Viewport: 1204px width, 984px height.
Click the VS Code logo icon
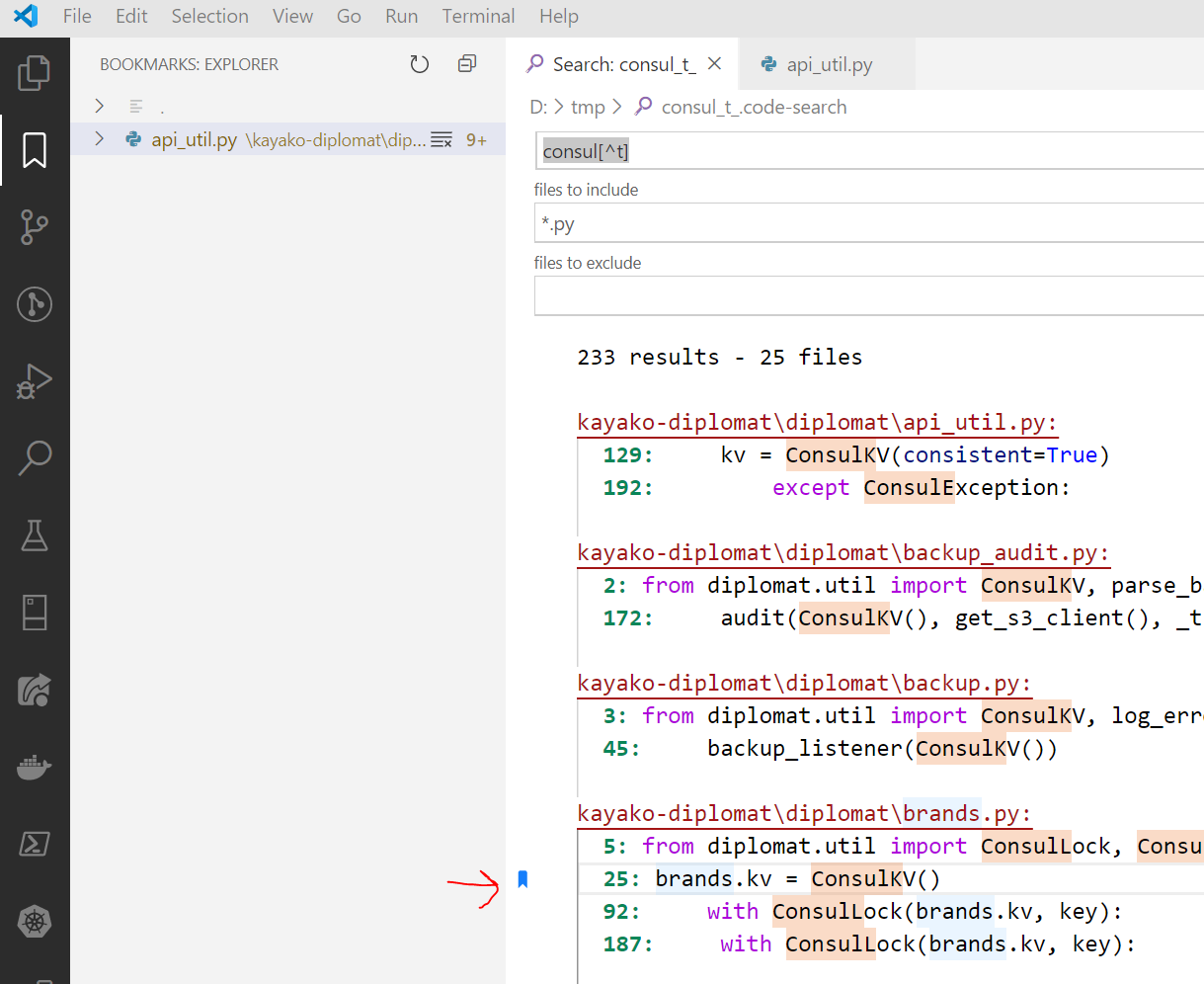point(26,16)
